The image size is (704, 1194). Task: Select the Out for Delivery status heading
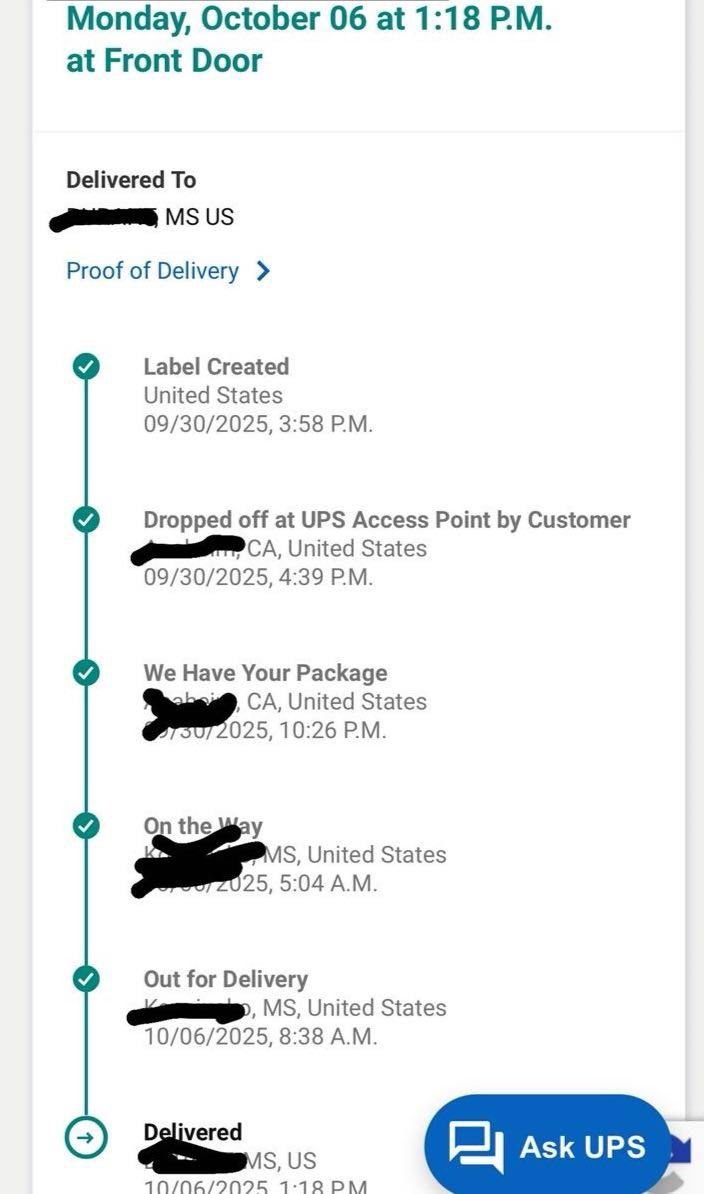225,979
